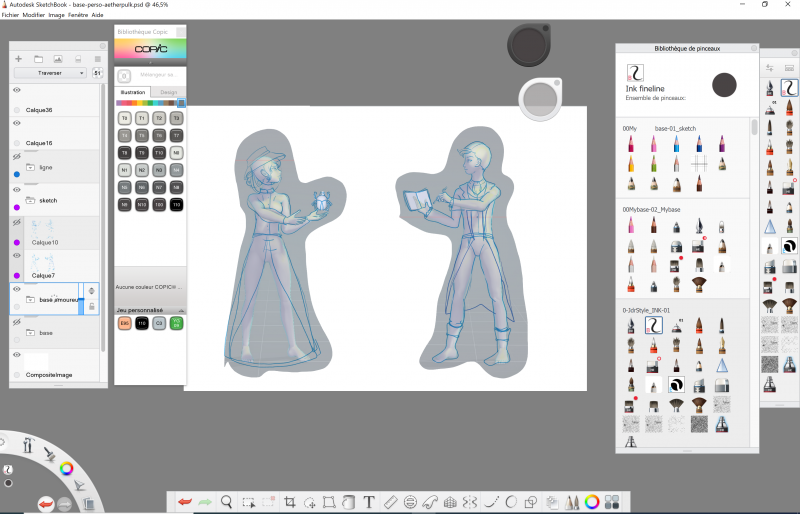
Task: Activate the Ruler guide tool
Action: 390,502
